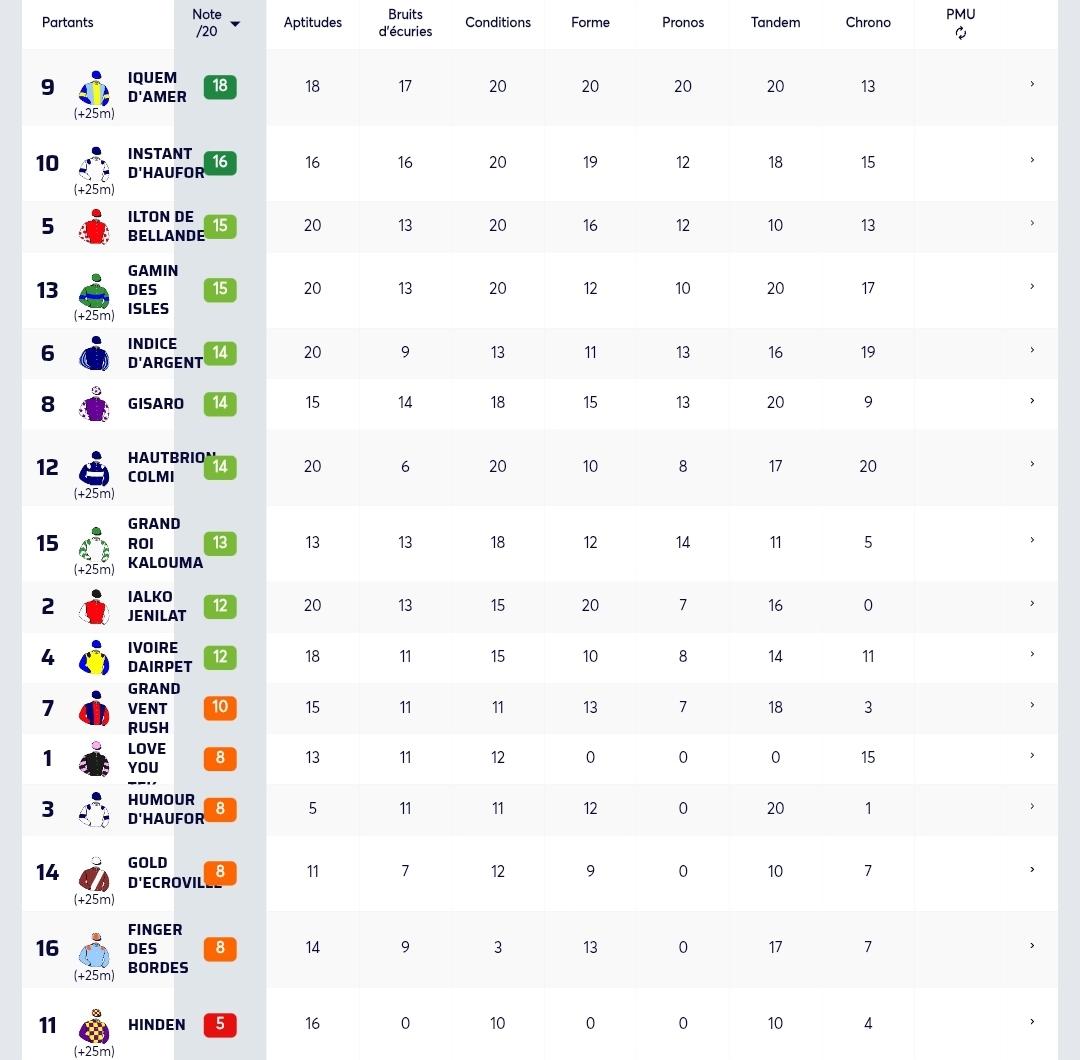Click the Partants column header

click(68, 22)
